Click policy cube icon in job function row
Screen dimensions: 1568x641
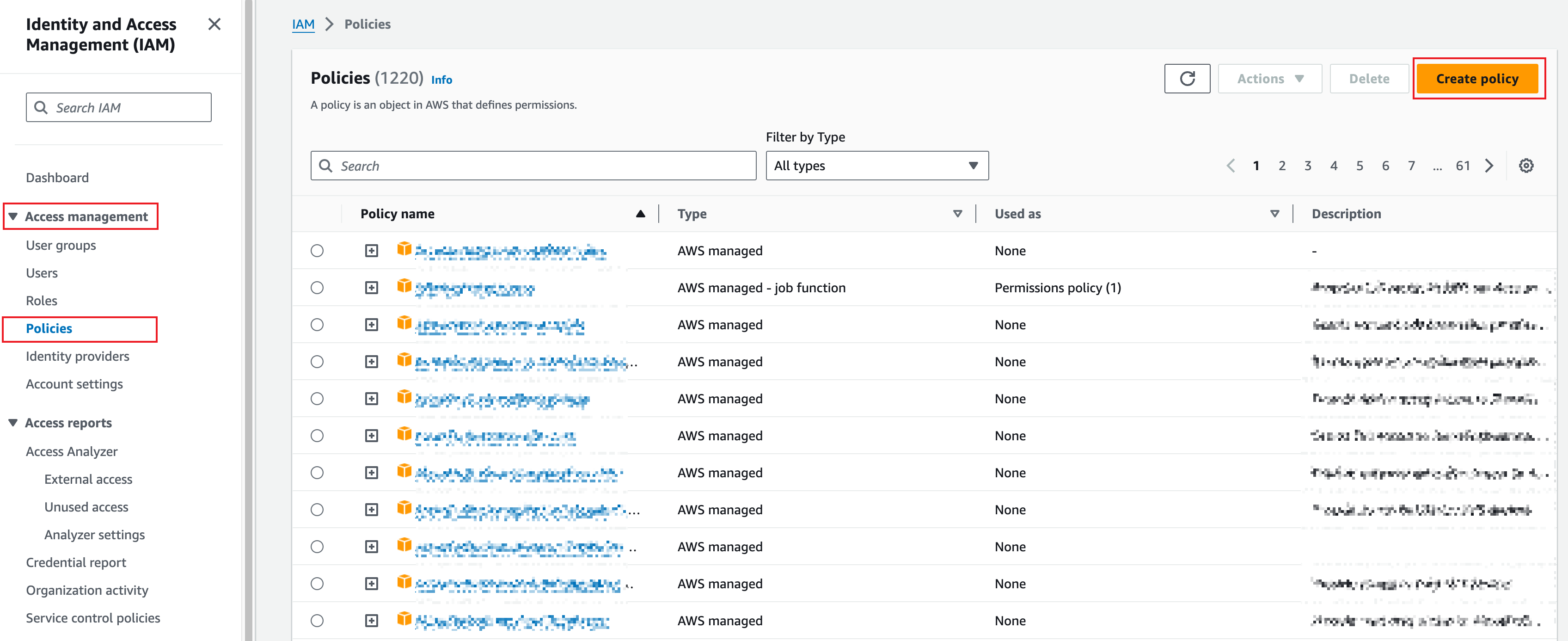404,285
